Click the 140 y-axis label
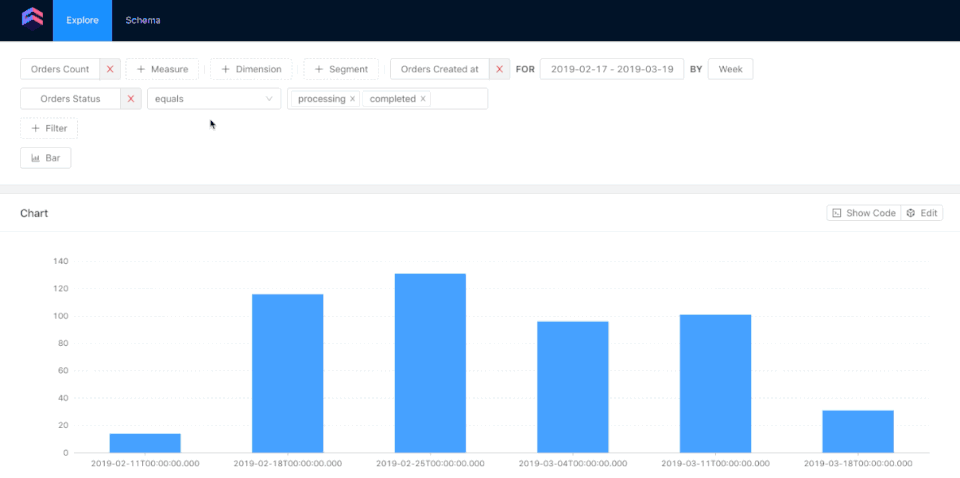Screen dimensions: 960x478 [x=60, y=261]
